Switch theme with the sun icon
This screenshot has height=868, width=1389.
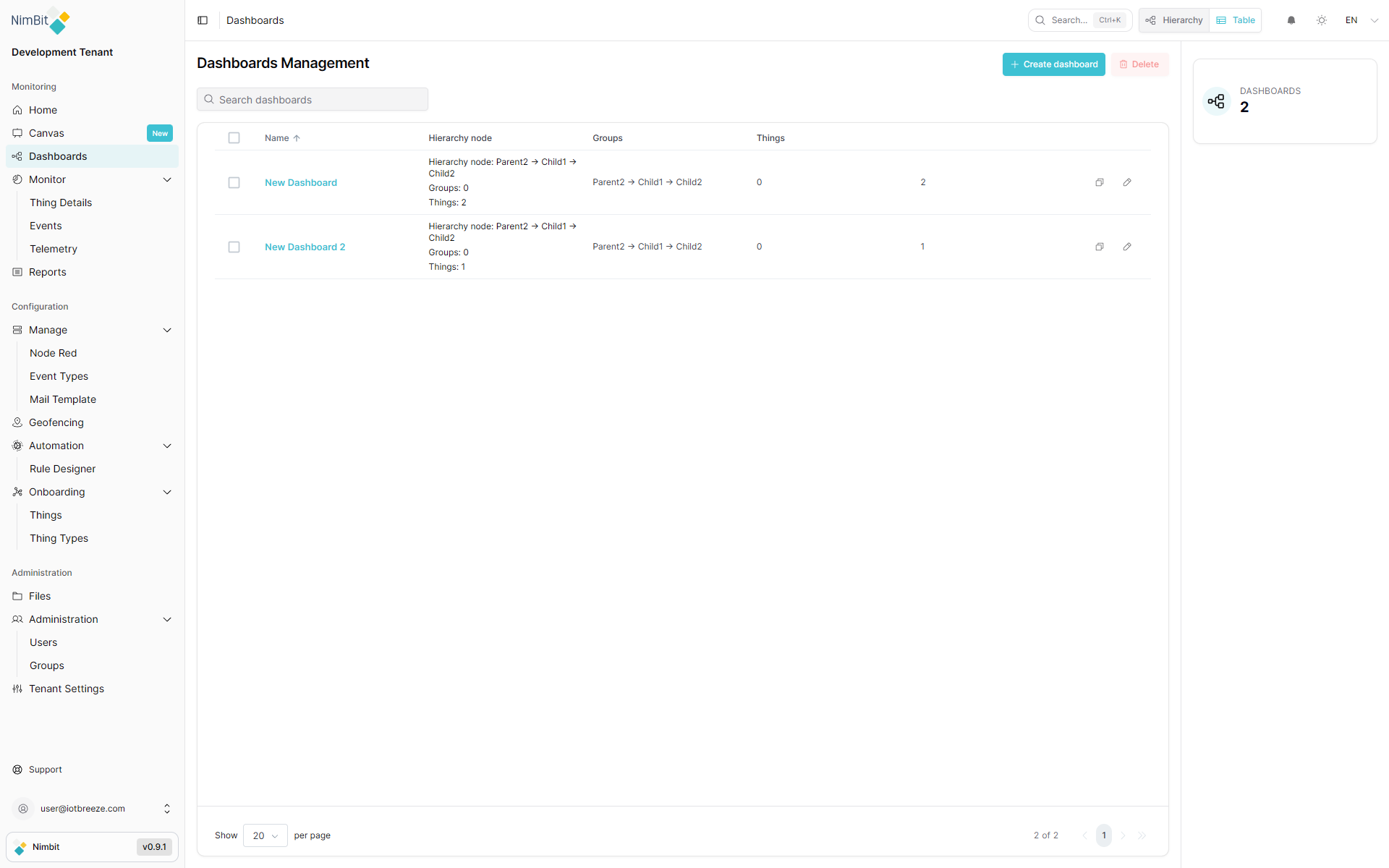pyautogui.click(x=1322, y=20)
